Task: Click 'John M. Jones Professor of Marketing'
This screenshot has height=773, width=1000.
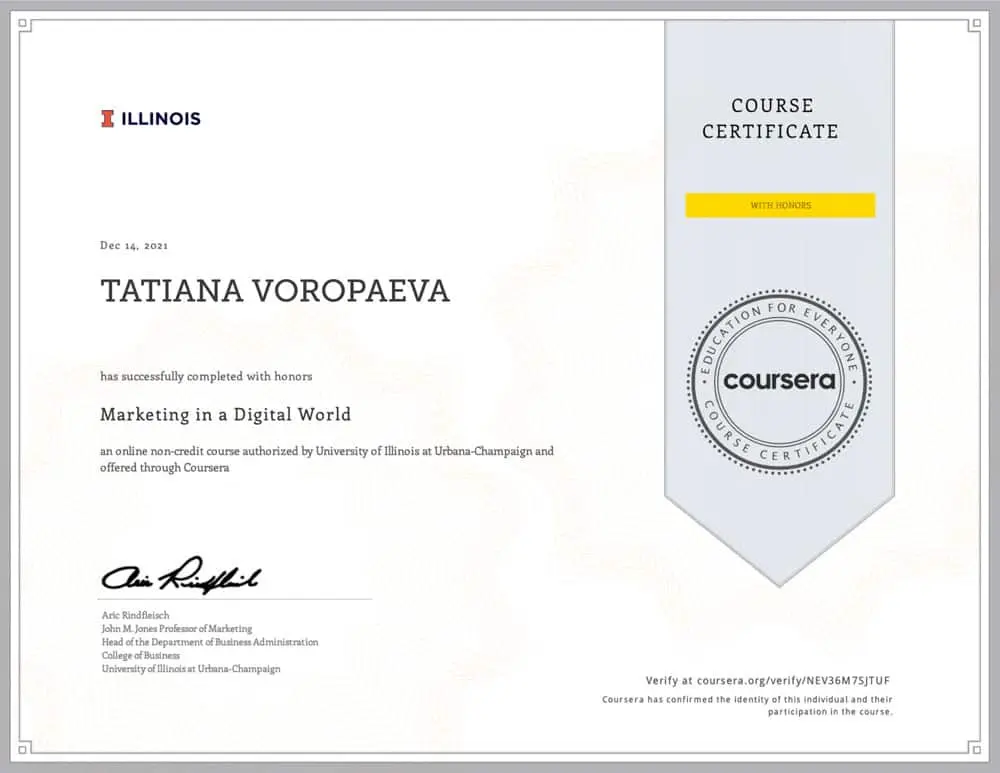Action: point(177,629)
